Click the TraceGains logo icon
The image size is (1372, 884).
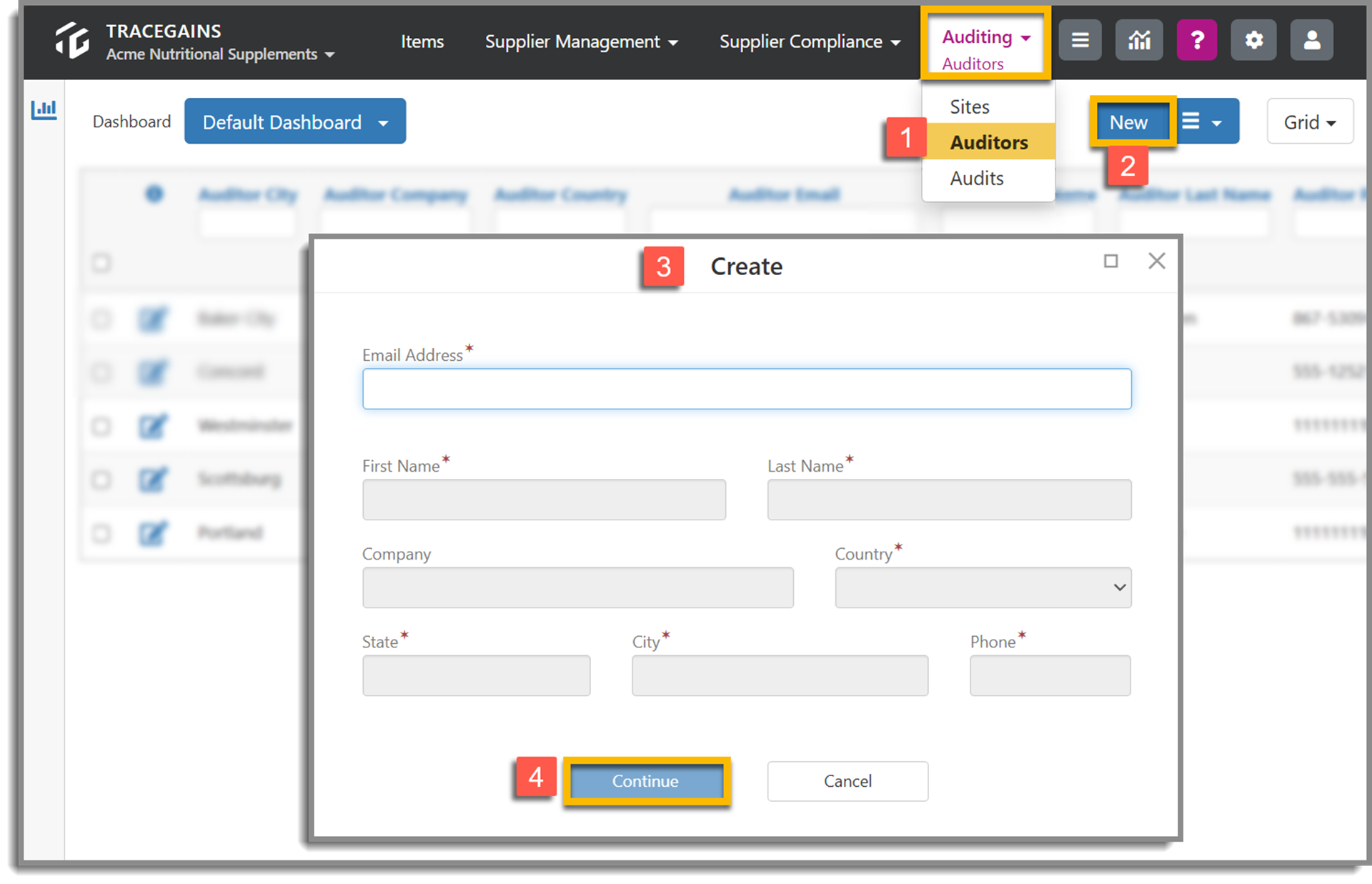tap(72, 41)
